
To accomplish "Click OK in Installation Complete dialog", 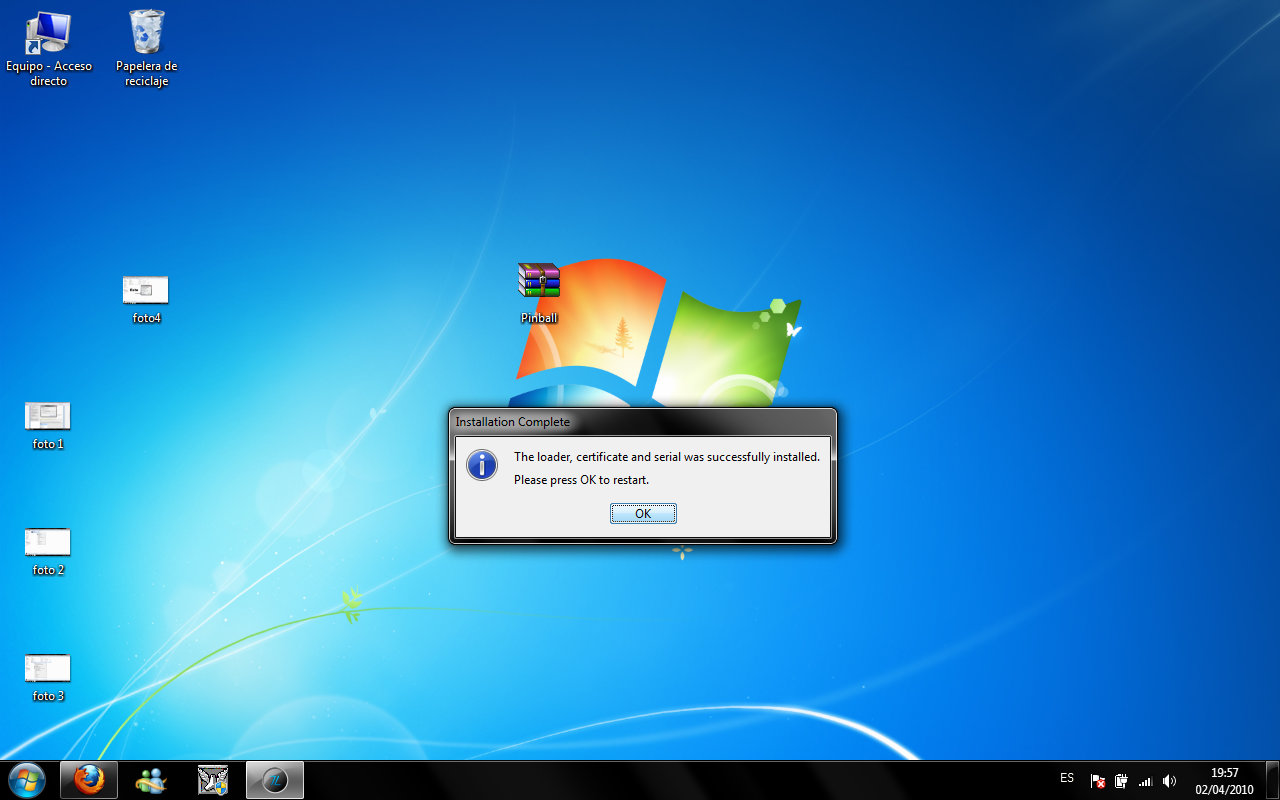I will click(643, 513).
